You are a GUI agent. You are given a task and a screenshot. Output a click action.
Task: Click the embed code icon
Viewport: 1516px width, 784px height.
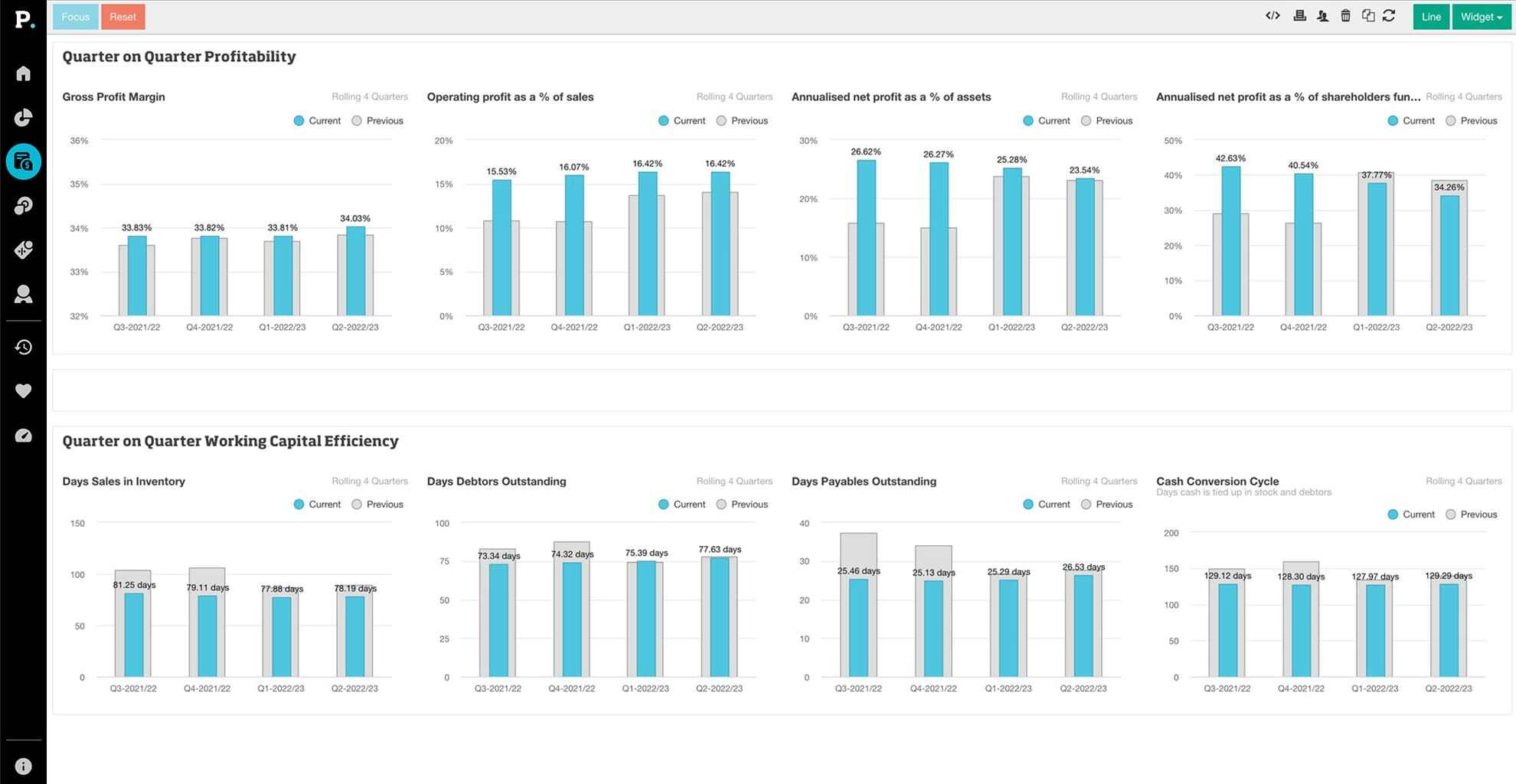(x=1273, y=16)
